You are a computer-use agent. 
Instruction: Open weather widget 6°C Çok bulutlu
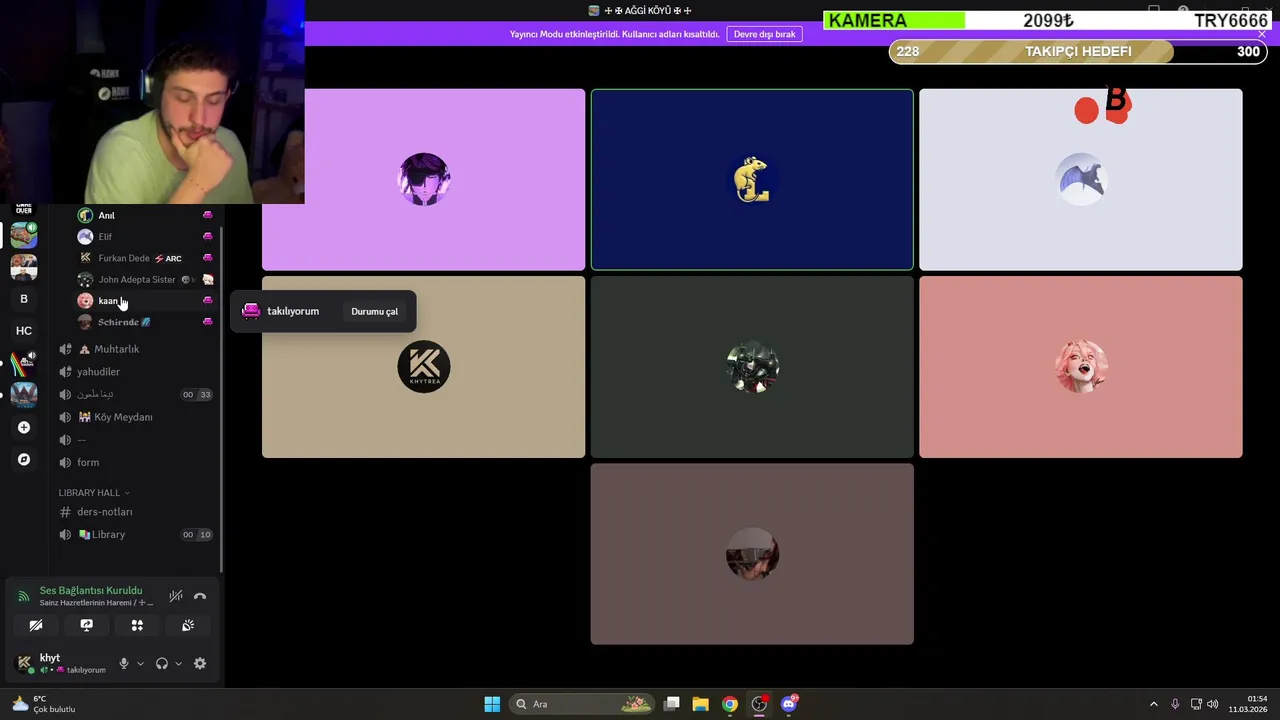click(44, 704)
